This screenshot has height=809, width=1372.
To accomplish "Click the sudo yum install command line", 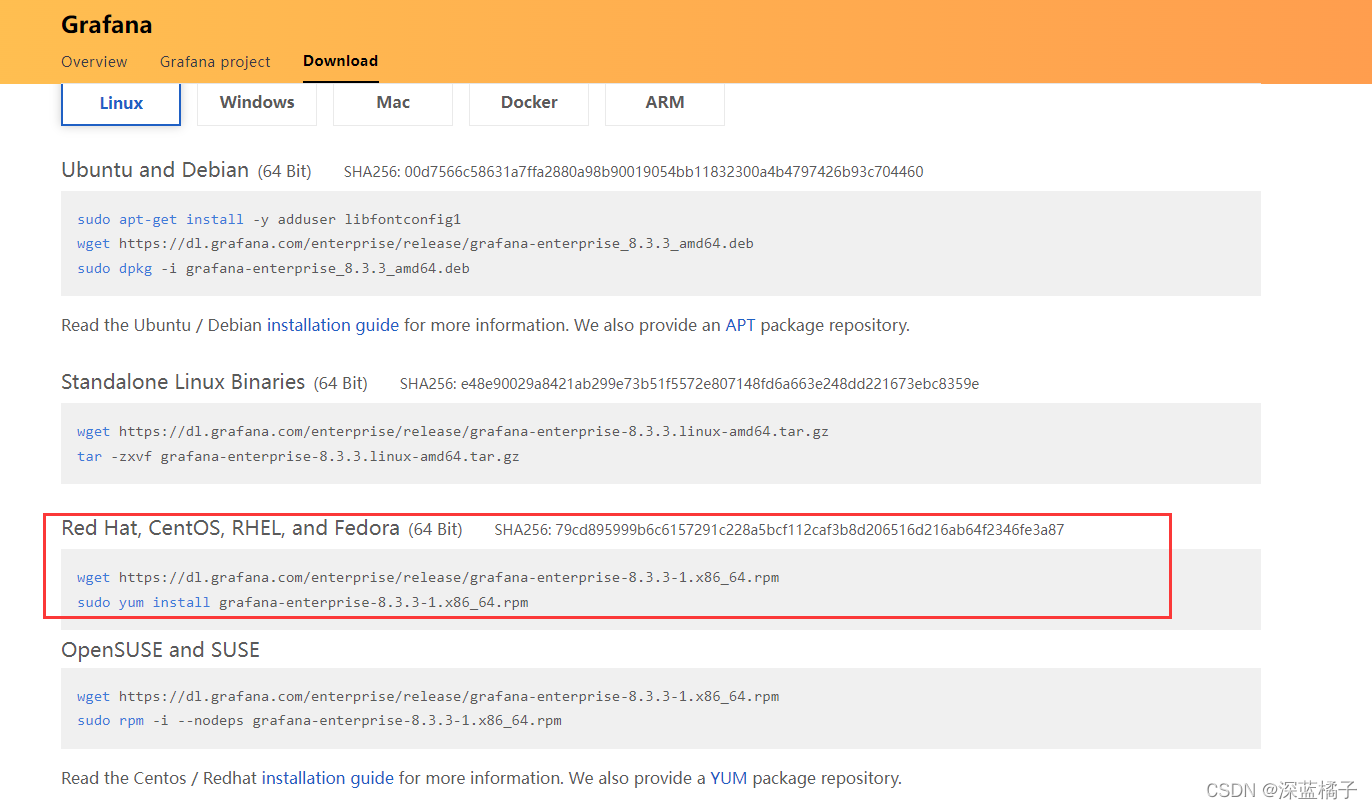I will tap(302, 602).
